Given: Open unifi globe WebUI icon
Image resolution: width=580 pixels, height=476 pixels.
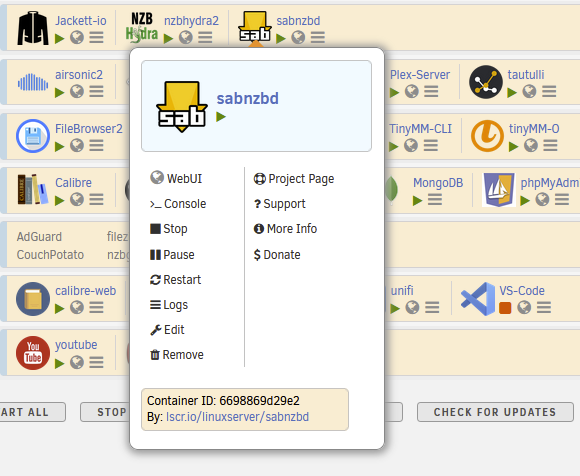Looking at the screenshot, I should [412, 307].
